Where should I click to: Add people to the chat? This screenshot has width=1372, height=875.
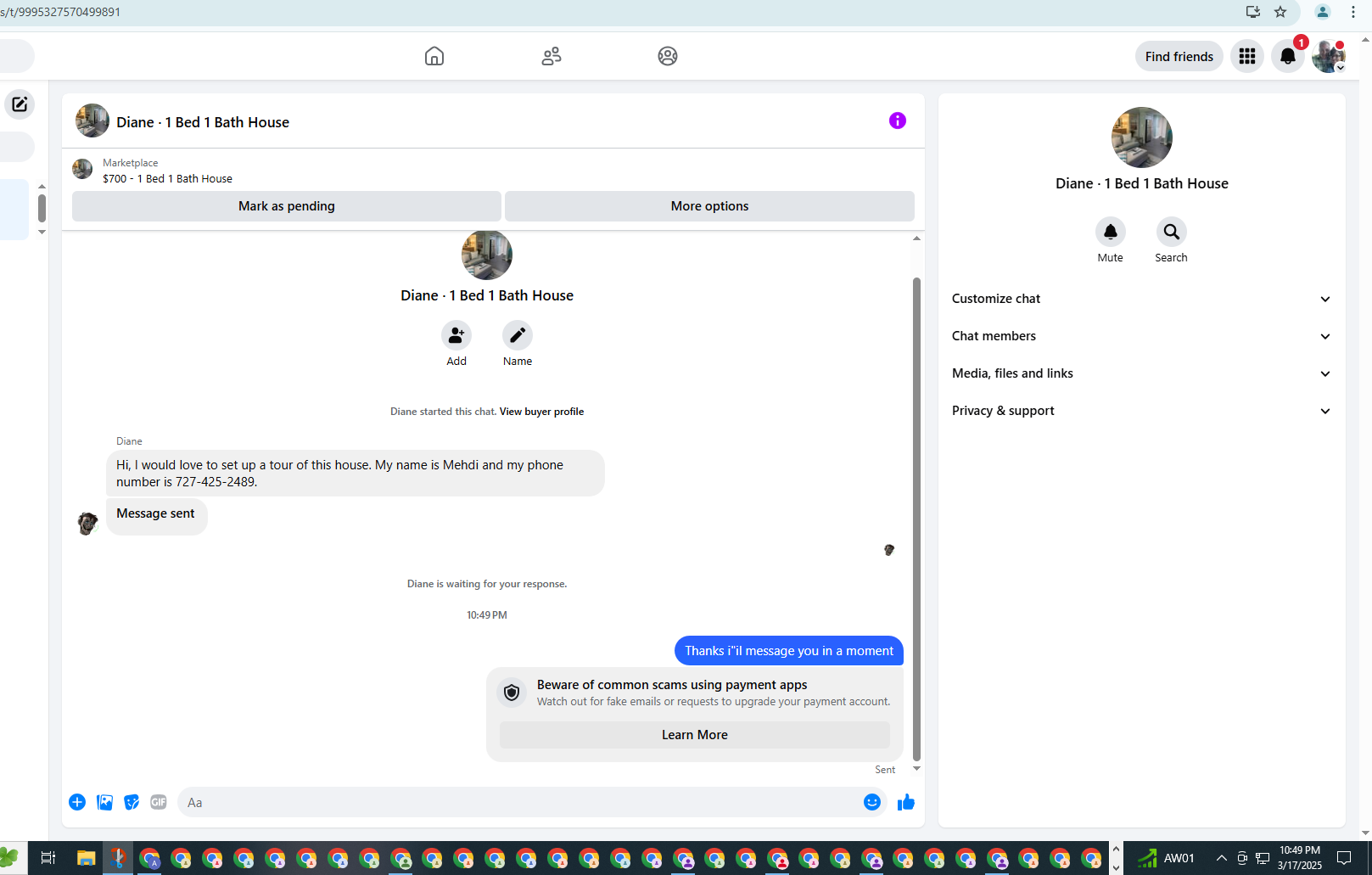point(456,335)
